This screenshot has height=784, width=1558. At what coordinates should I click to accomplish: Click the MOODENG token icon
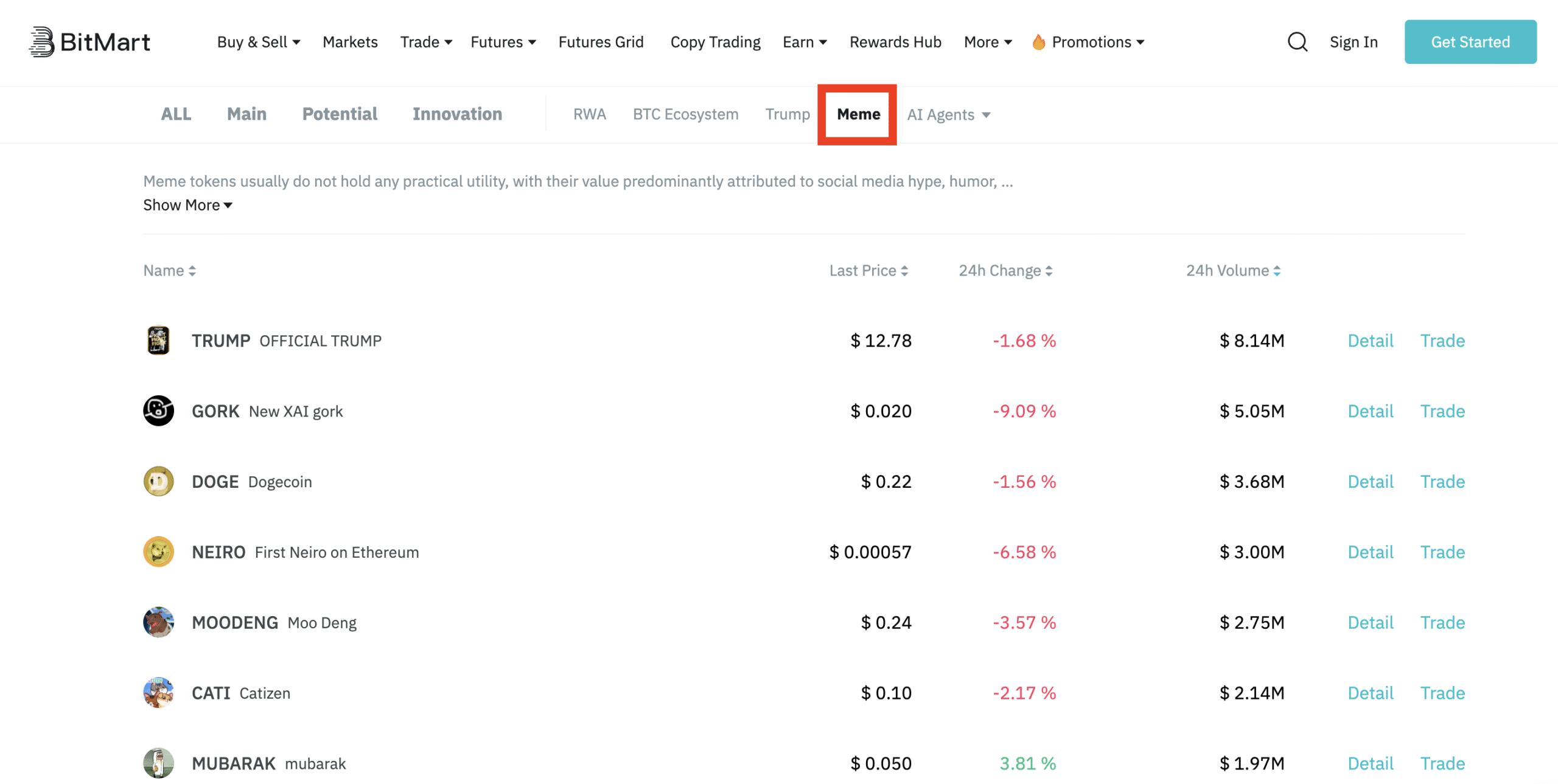click(158, 622)
